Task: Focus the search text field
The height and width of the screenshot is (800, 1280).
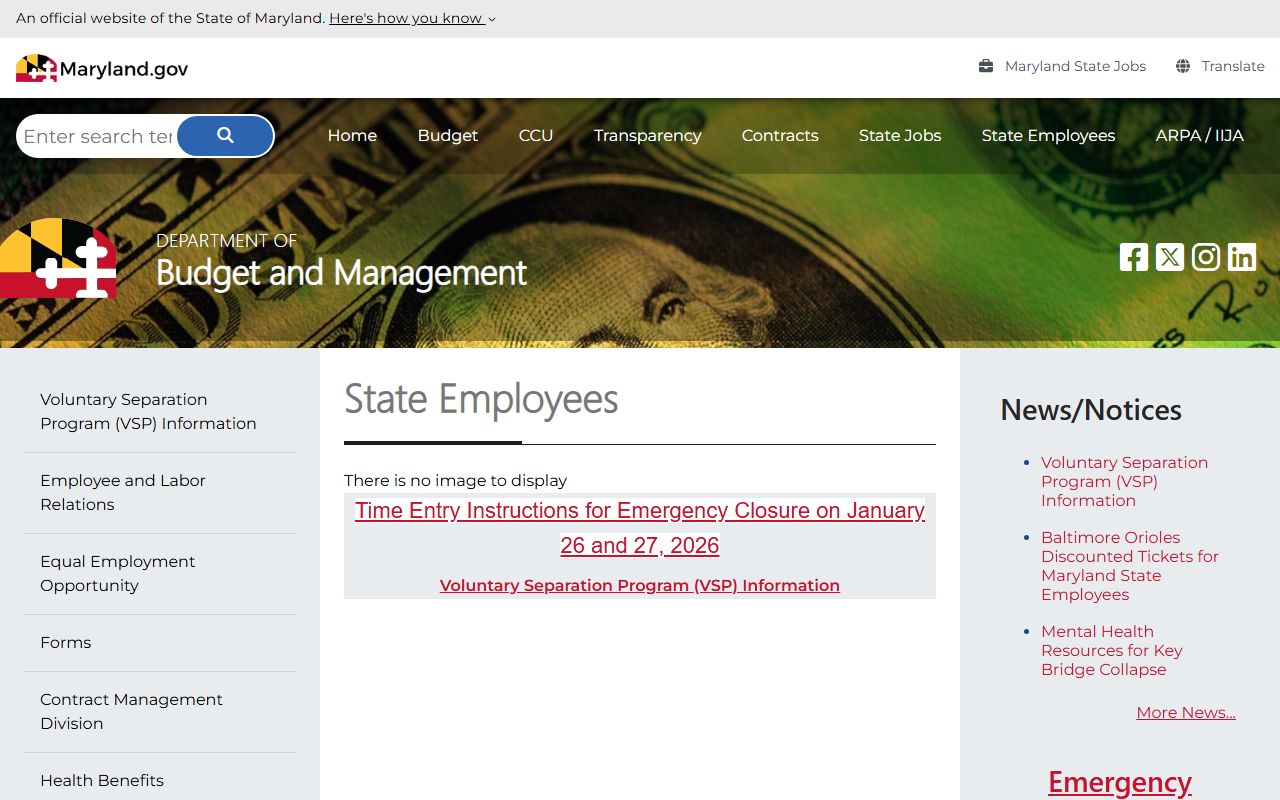Action: (x=97, y=136)
